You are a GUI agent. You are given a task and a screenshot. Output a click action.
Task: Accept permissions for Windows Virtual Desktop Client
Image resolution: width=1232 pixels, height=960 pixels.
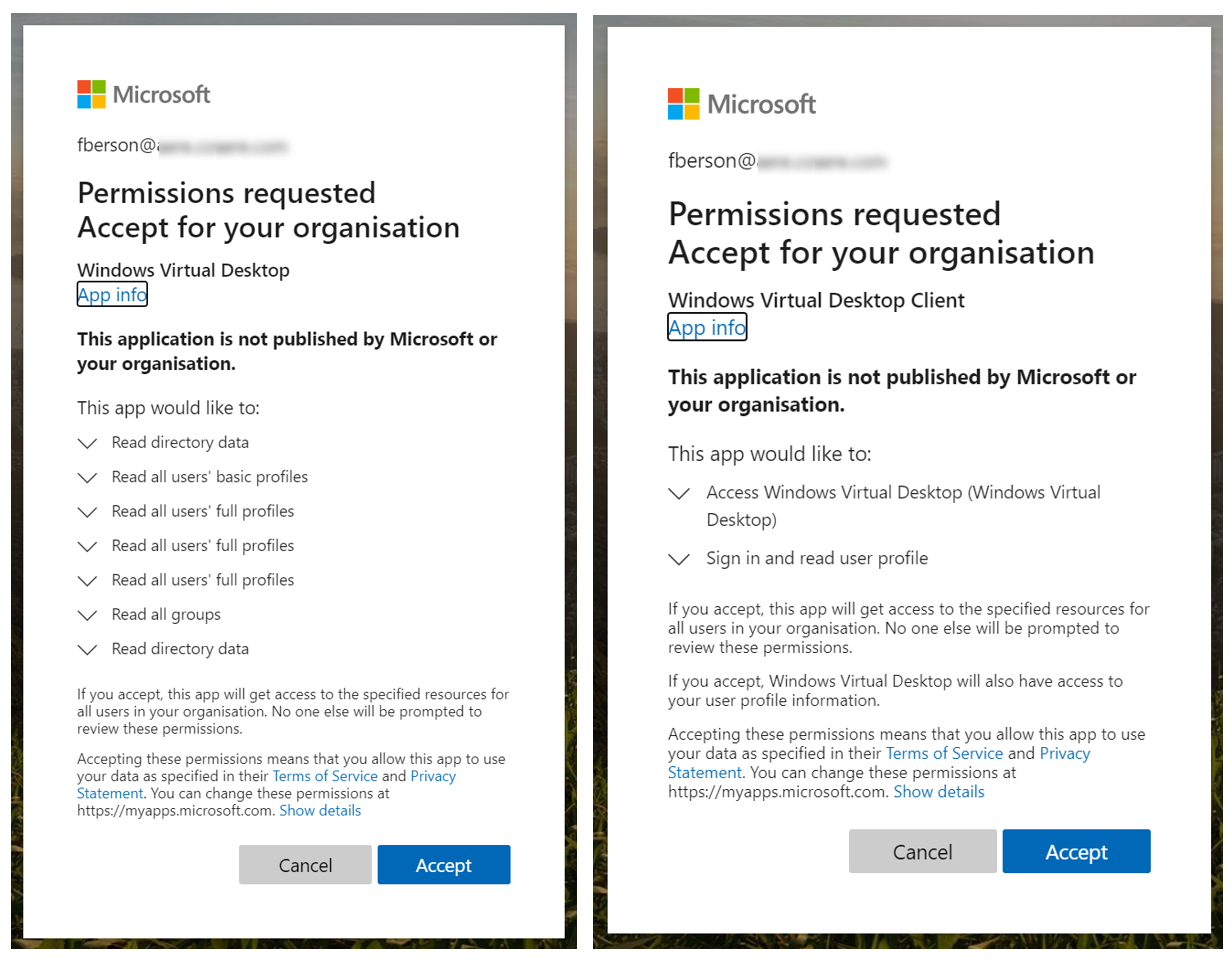click(x=1077, y=851)
